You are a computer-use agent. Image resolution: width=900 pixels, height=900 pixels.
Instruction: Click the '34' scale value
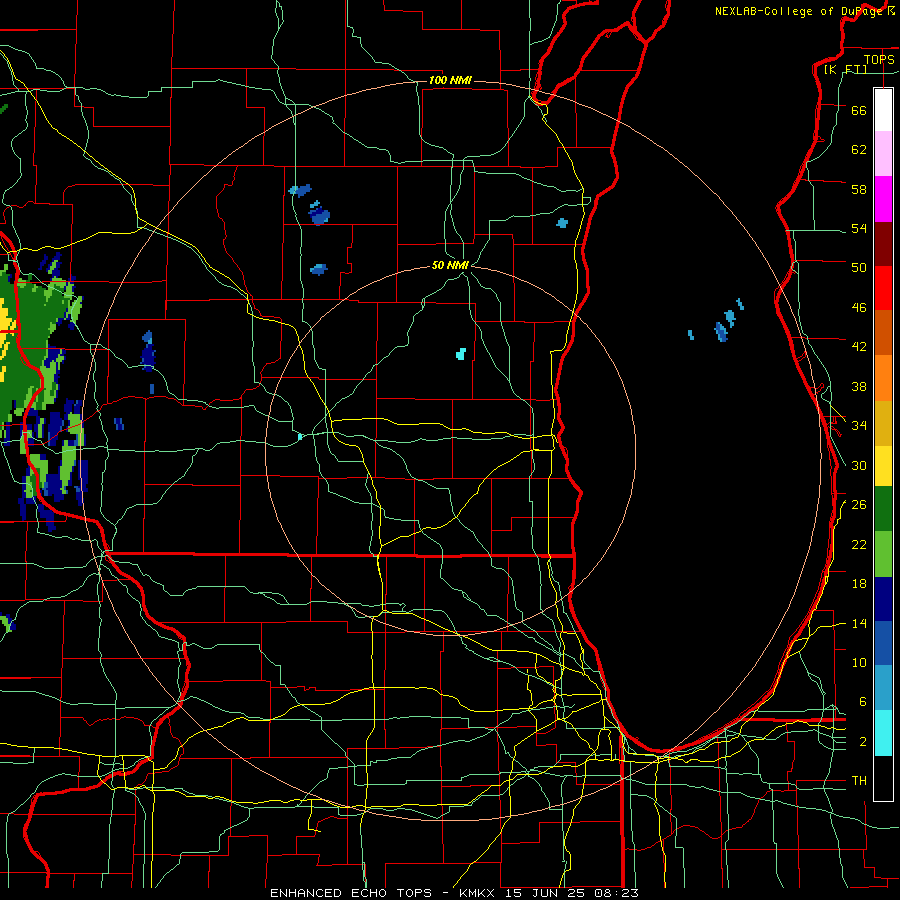point(859,426)
